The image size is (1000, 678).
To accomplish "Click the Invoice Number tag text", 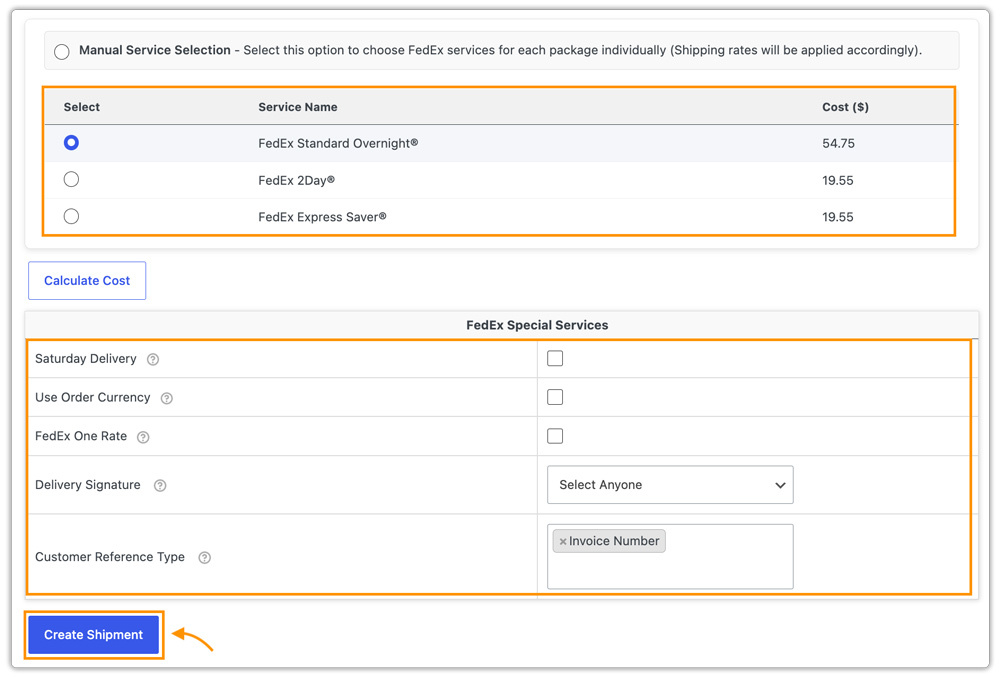I will [x=614, y=541].
